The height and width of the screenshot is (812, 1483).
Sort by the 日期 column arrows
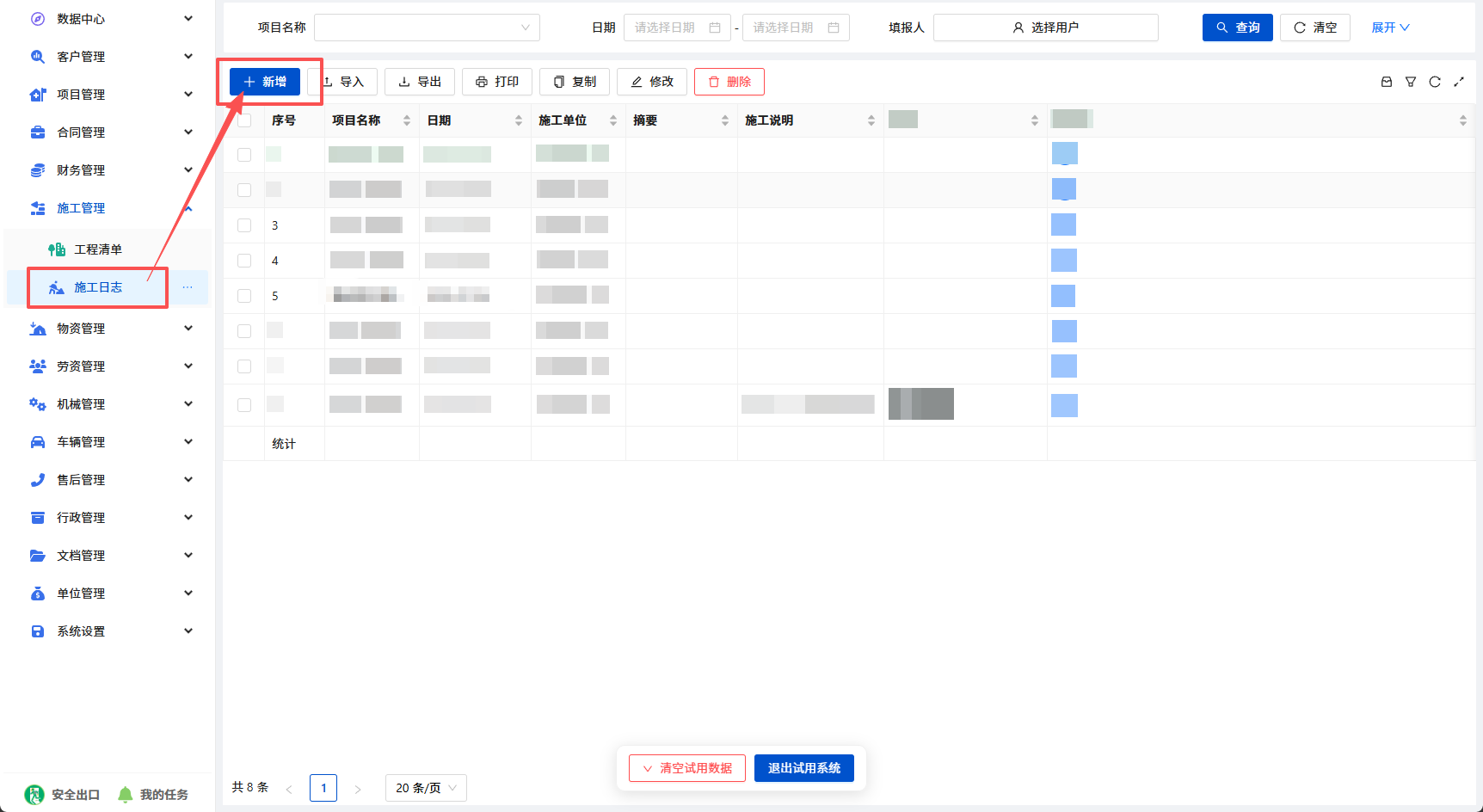(519, 120)
